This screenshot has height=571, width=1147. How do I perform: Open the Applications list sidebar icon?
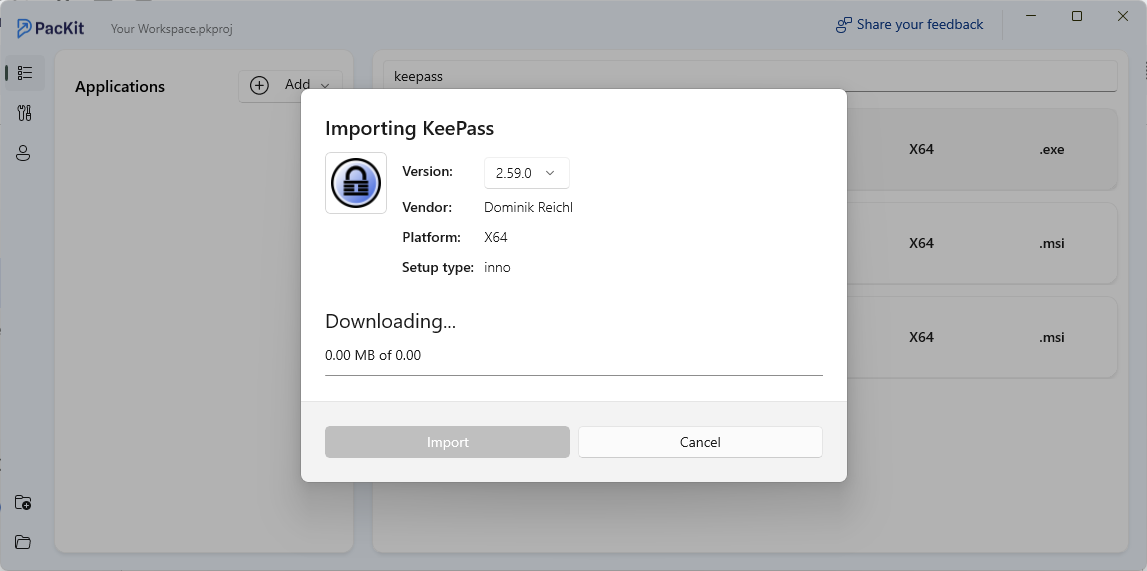[25, 73]
